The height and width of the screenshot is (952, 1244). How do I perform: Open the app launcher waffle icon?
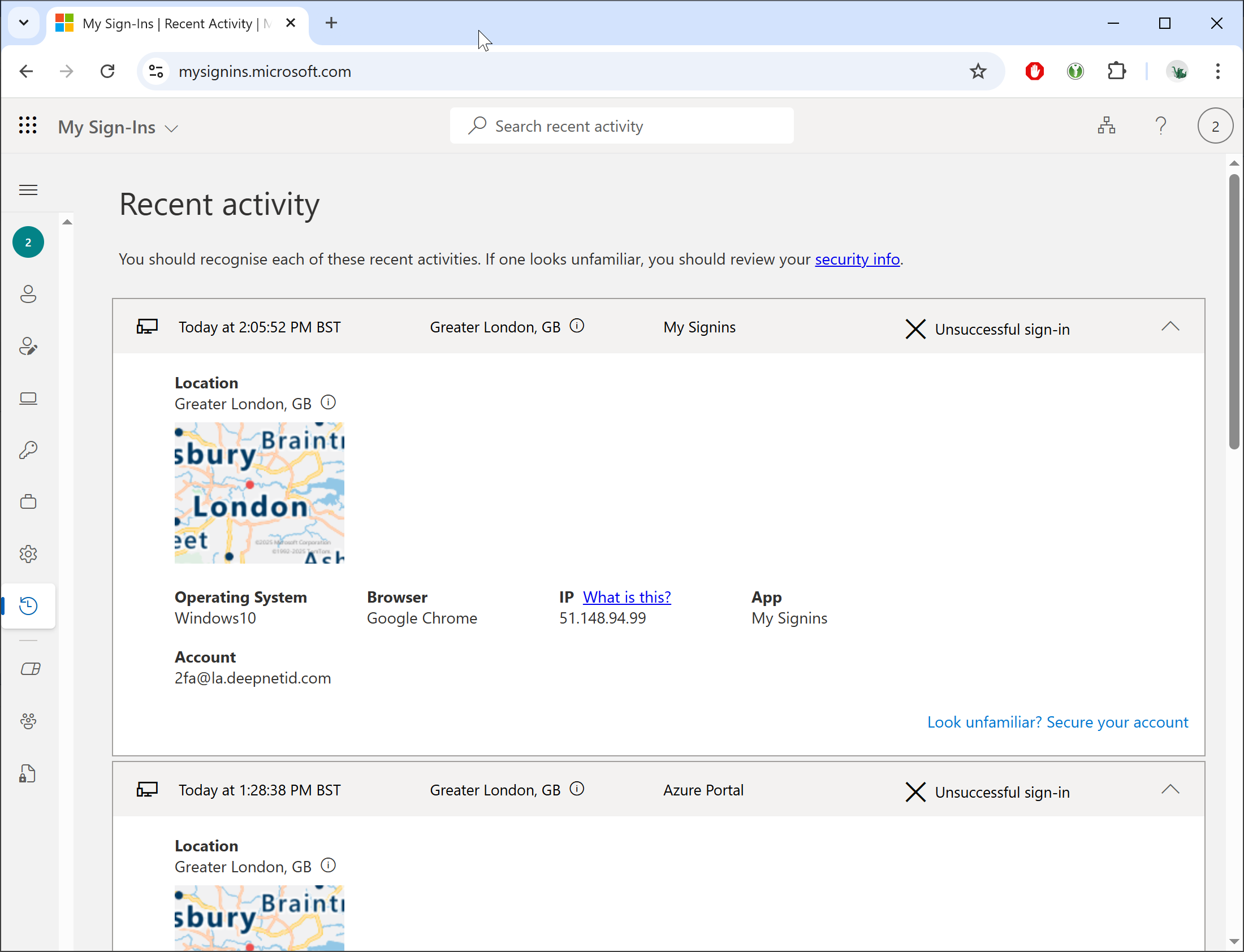click(28, 126)
